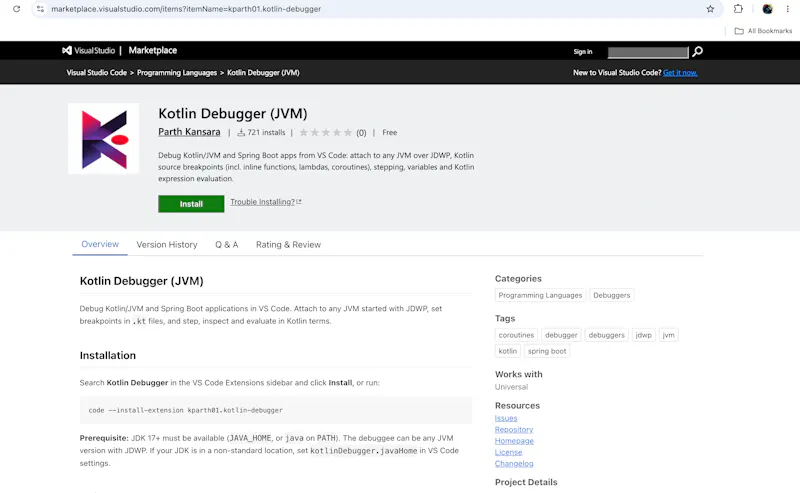The image size is (800, 493).
Task: Switch to the Version History tab
Action: pyautogui.click(x=167, y=244)
